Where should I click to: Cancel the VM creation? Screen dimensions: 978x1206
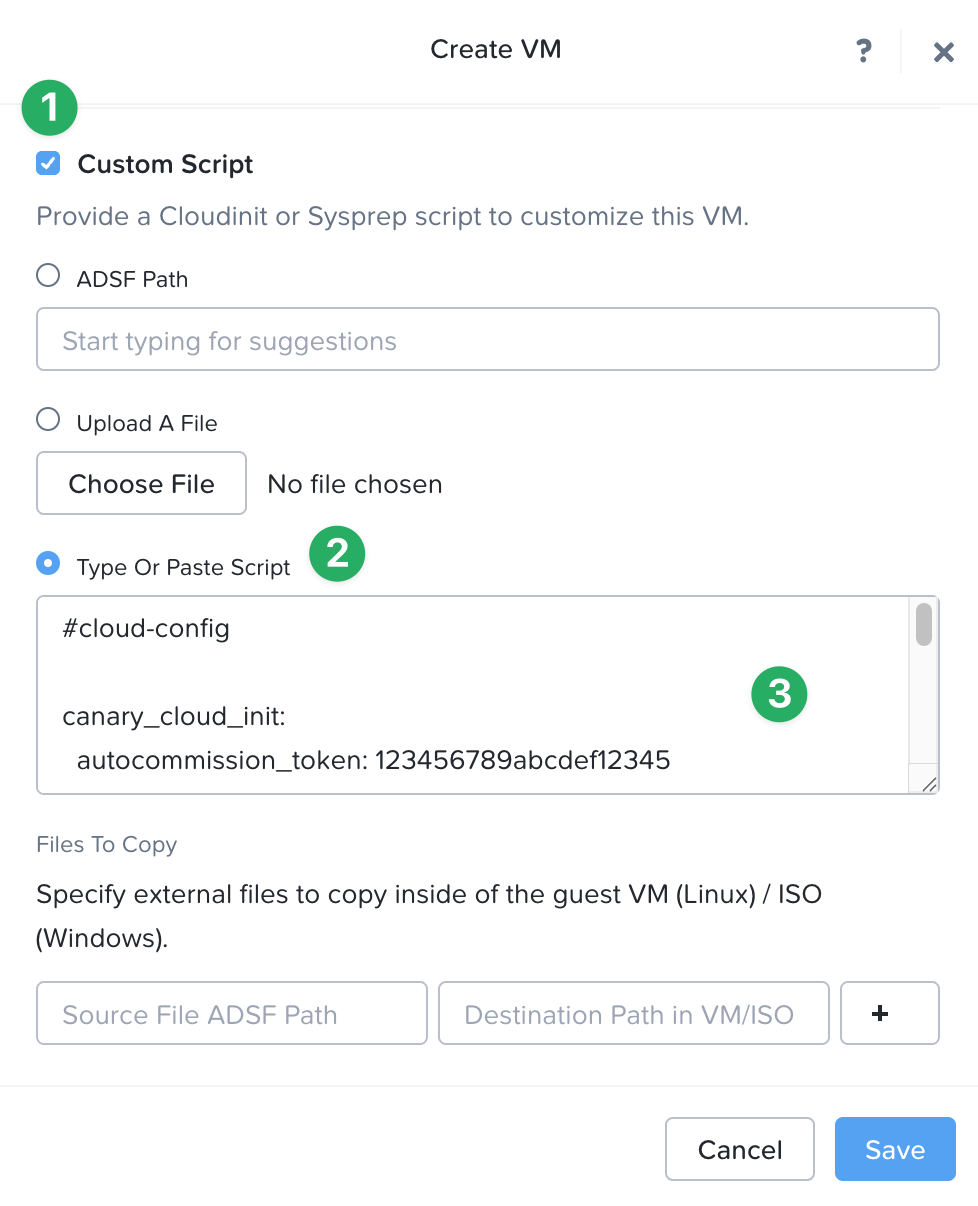[x=739, y=1149]
